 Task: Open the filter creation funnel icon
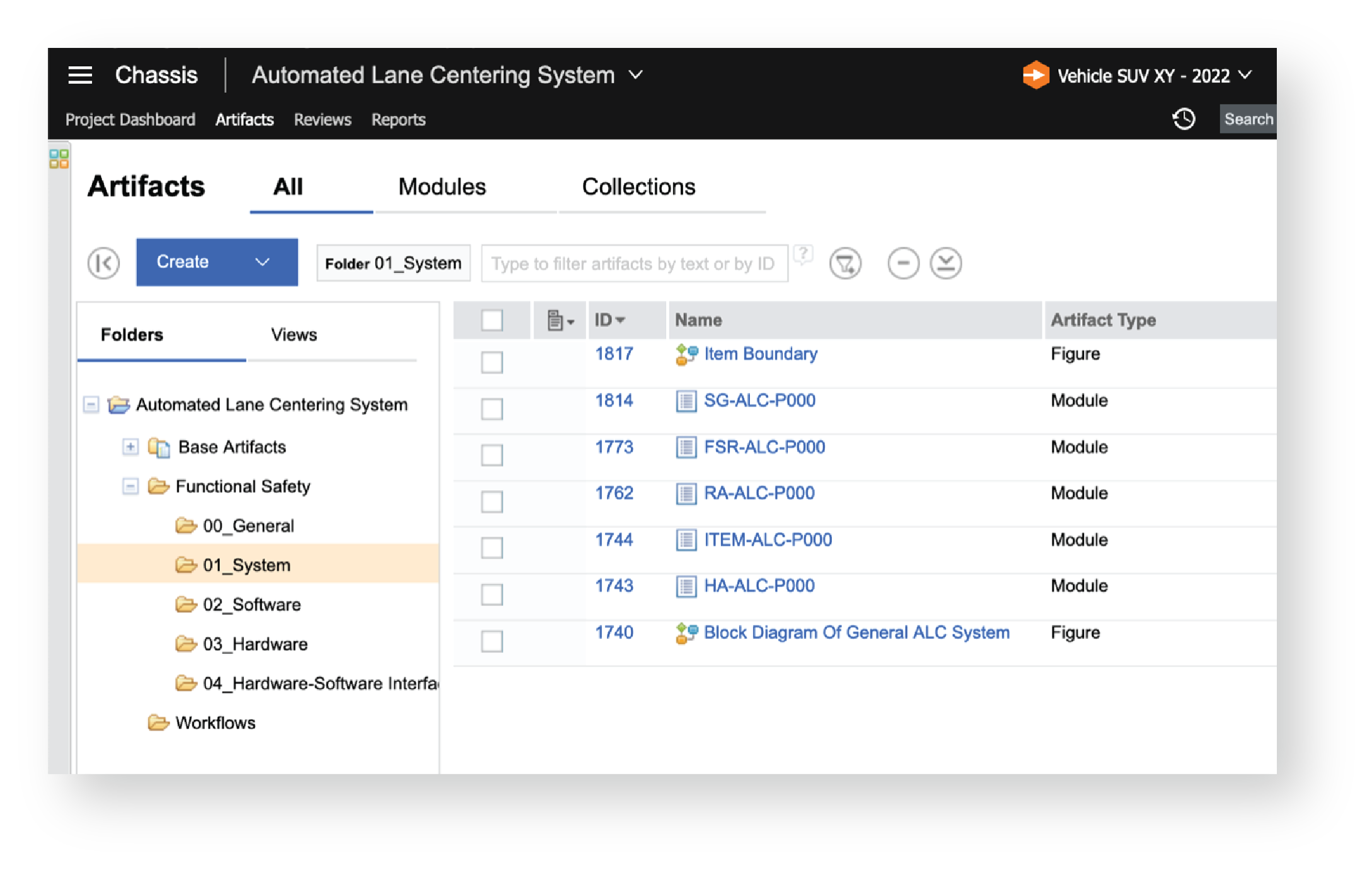click(x=845, y=264)
